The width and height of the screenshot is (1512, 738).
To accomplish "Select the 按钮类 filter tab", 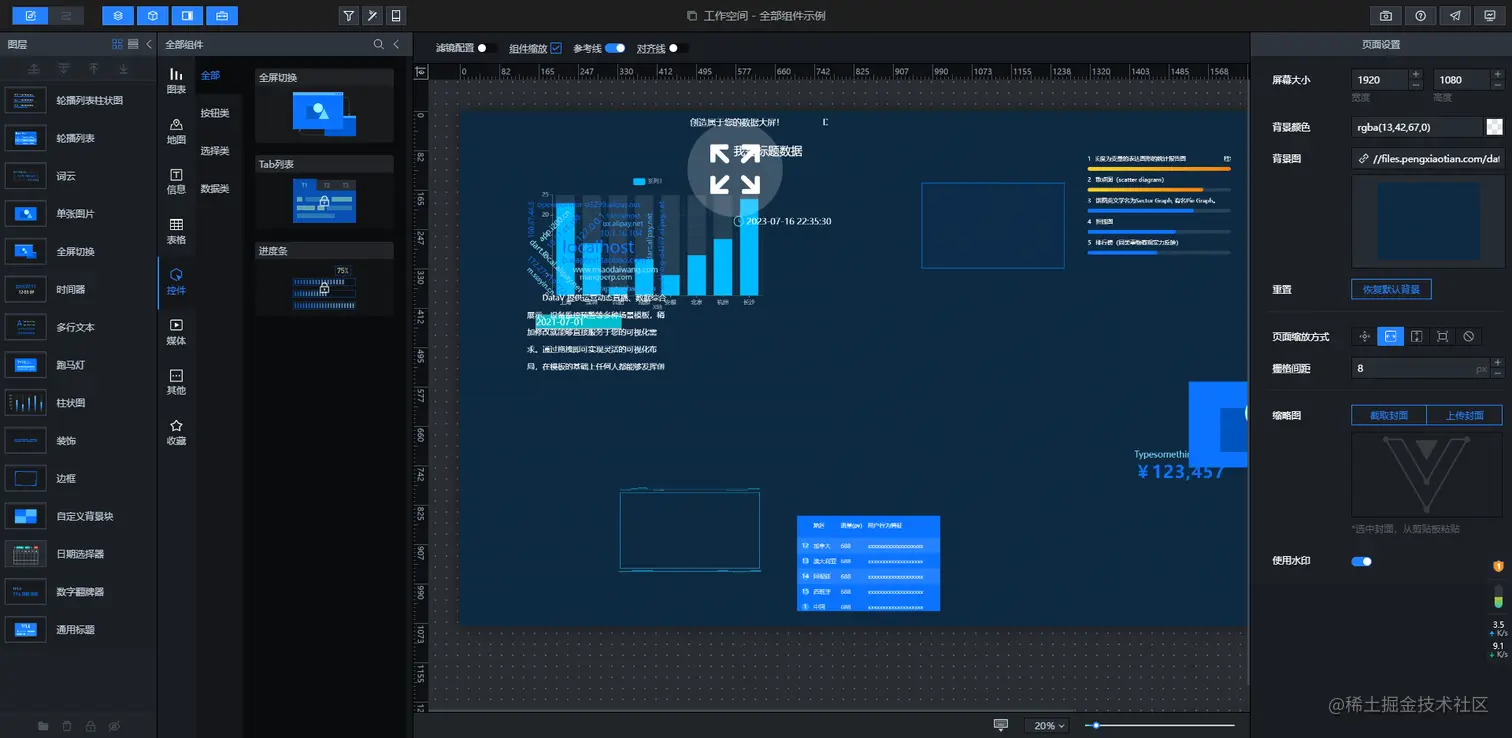I will coord(215,113).
